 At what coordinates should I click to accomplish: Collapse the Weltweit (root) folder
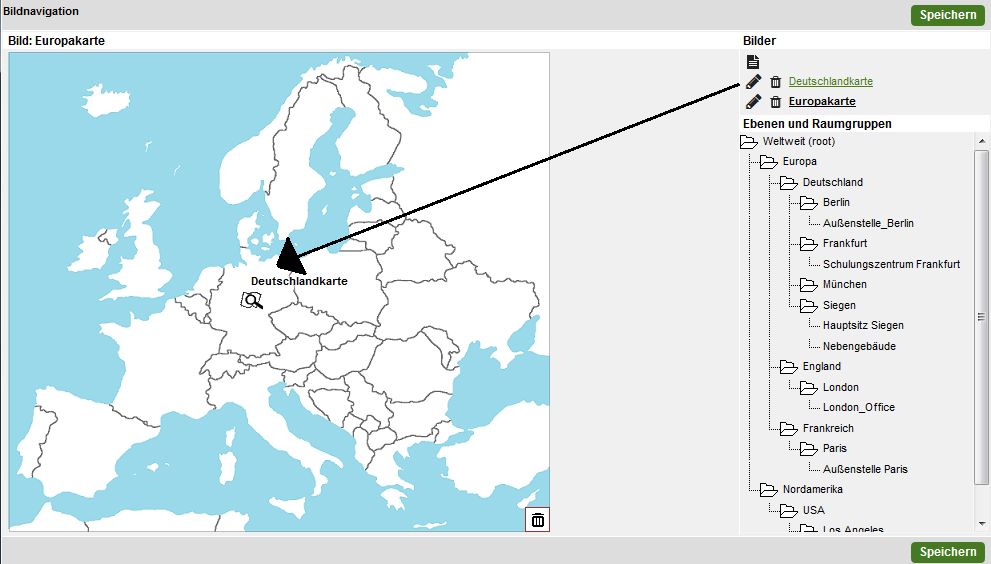pyautogui.click(x=749, y=142)
